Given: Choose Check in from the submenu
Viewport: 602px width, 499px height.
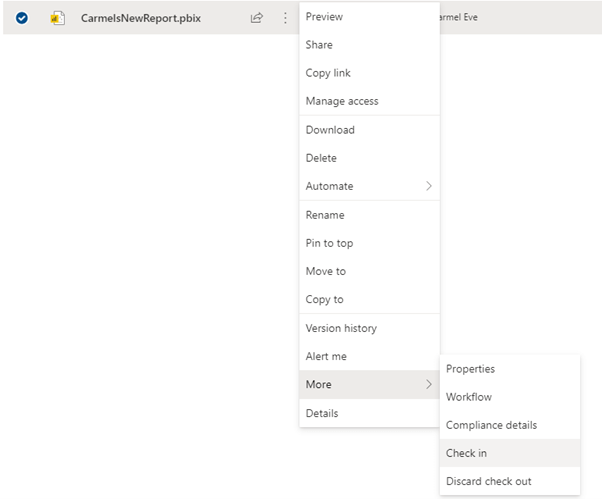Looking at the screenshot, I should click(466, 453).
